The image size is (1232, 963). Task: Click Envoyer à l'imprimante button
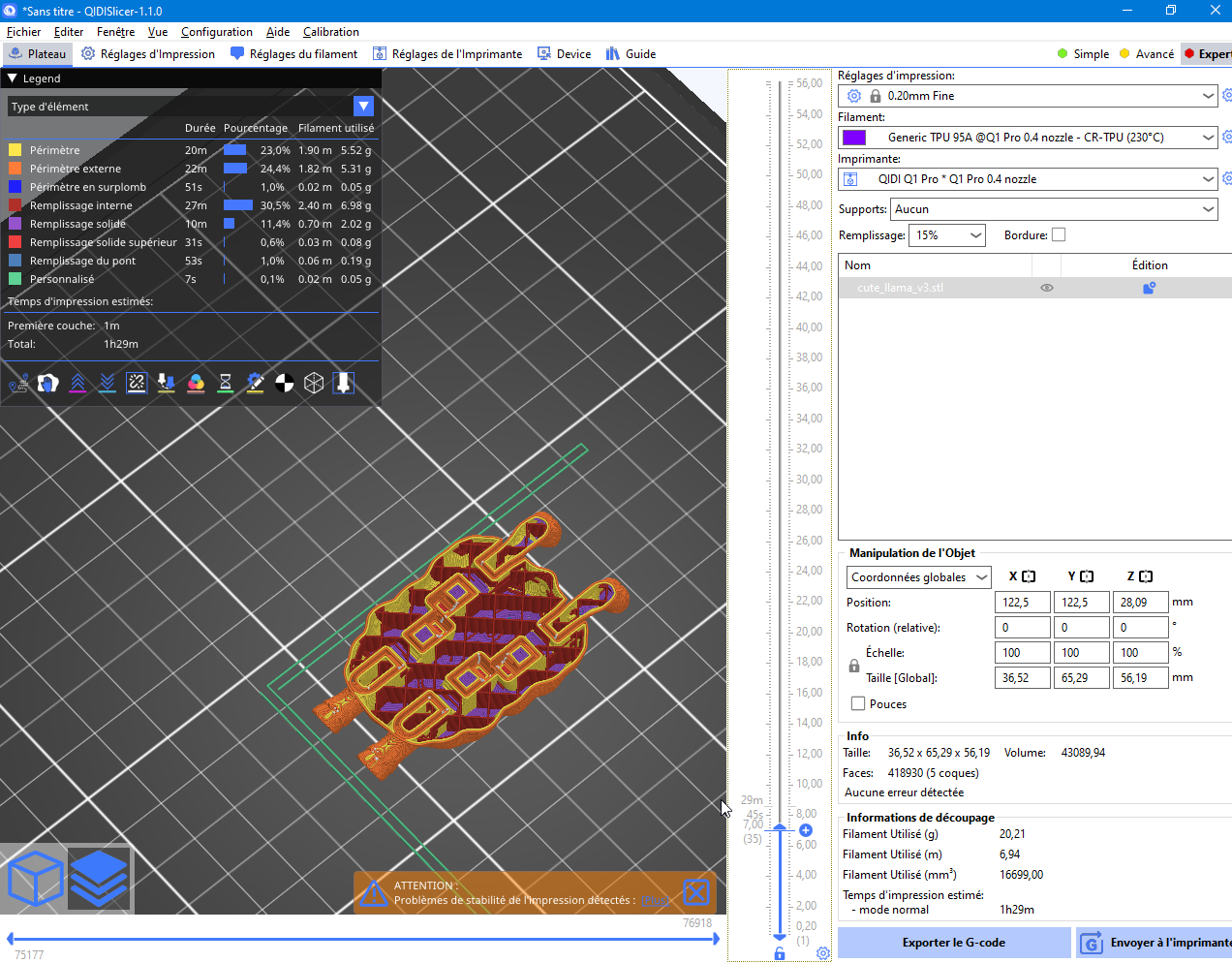(x=1155, y=943)
